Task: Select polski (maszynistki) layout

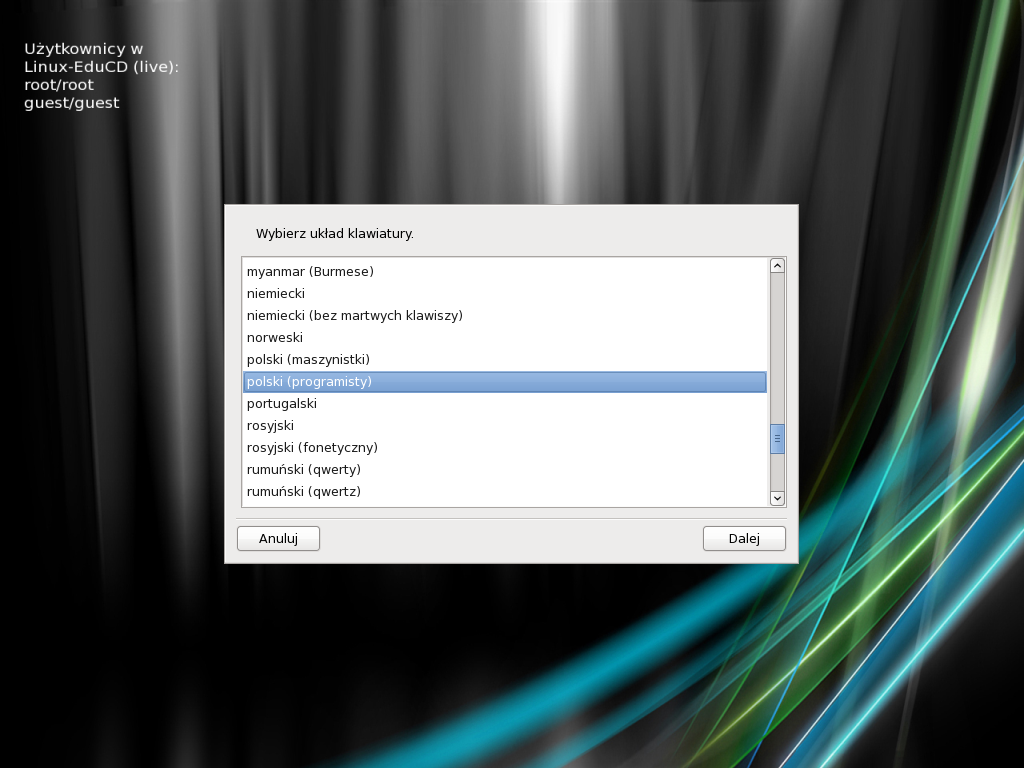Action: tap(505, 359)
